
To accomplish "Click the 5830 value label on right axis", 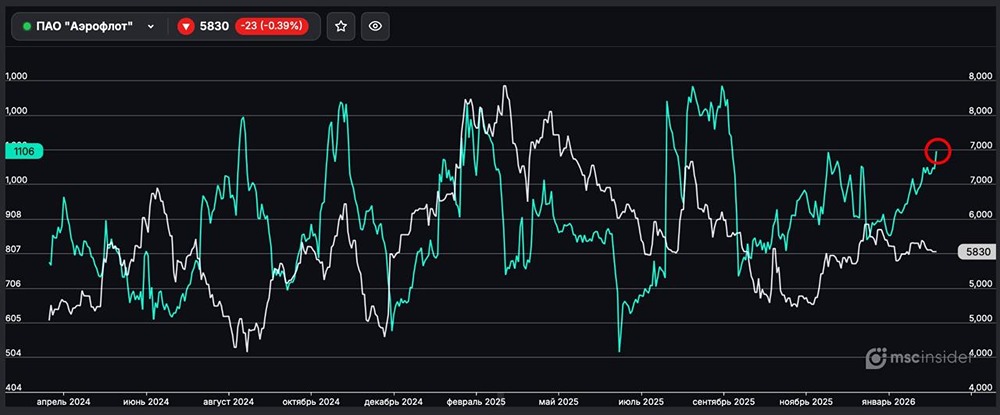I will coord(976,252).
